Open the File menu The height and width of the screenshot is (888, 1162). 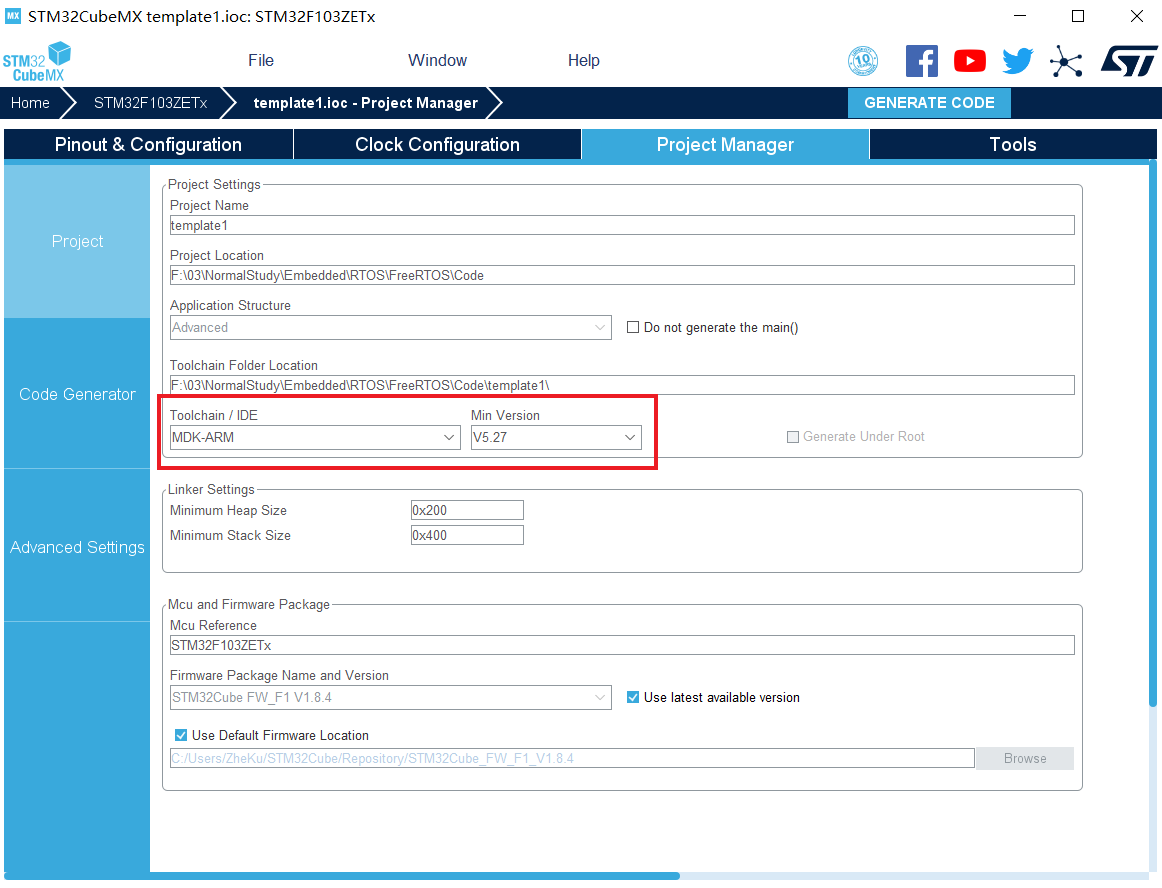(x=261, y=61)
